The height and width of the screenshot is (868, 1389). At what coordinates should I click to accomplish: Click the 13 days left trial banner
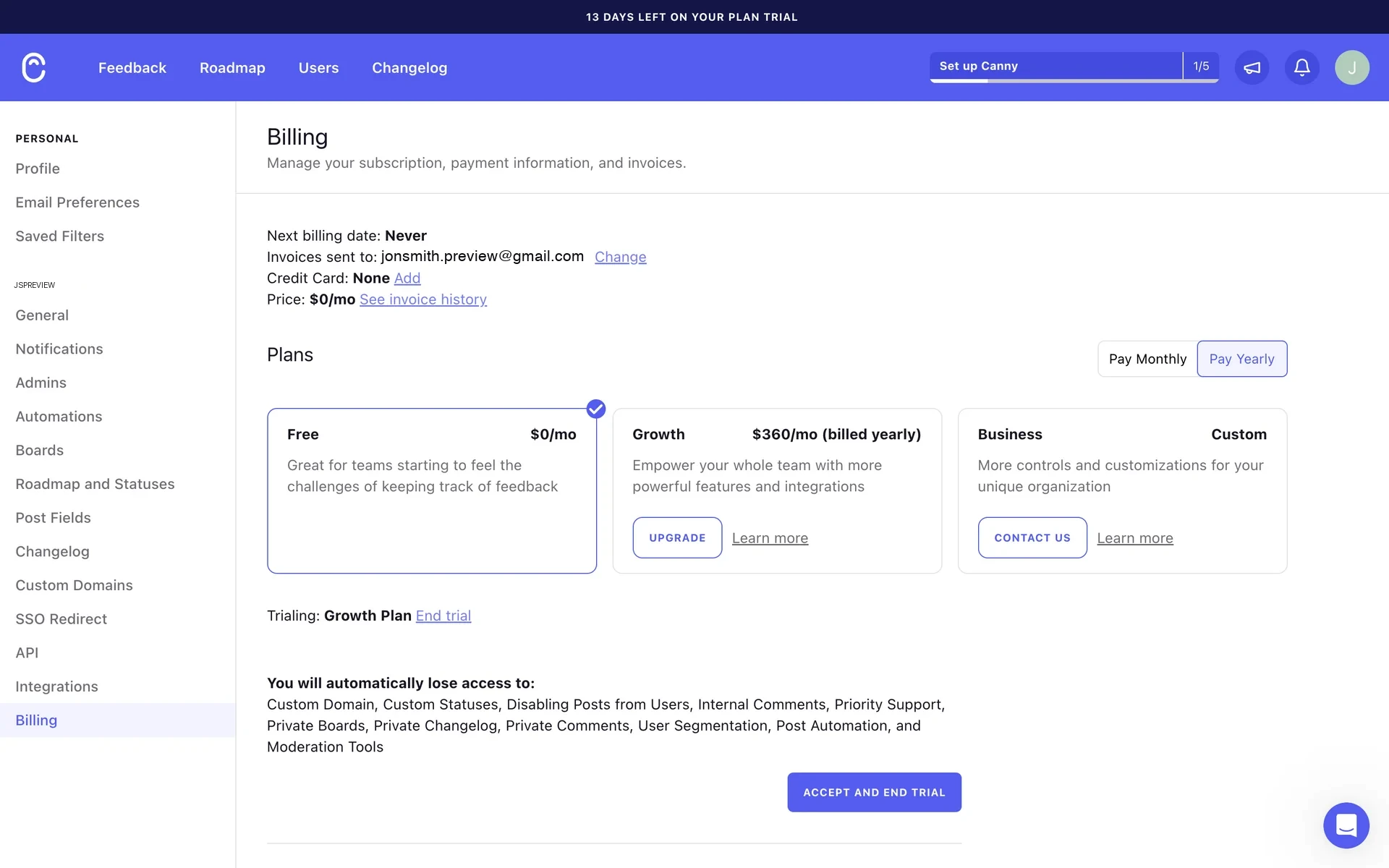pyautogui.click(x=692, y=17)
